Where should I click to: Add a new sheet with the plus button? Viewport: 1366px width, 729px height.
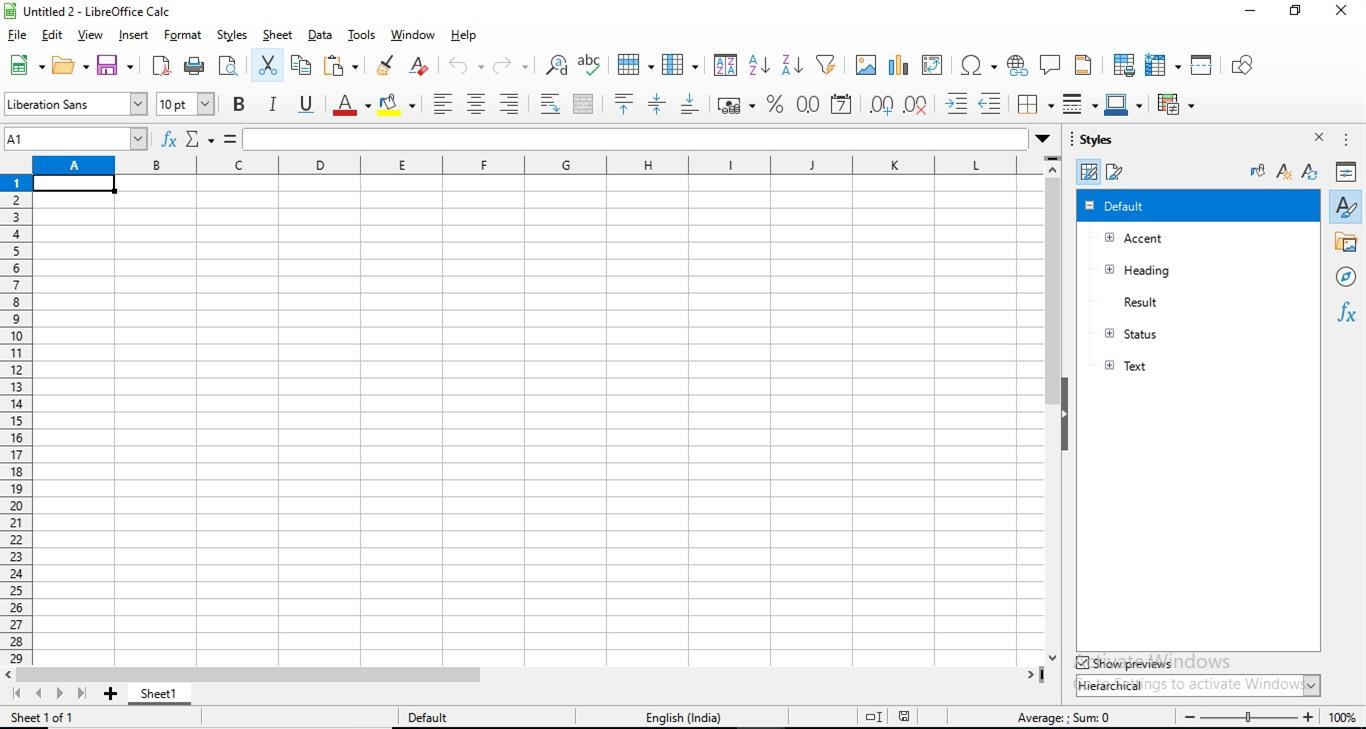click(110, 693)
